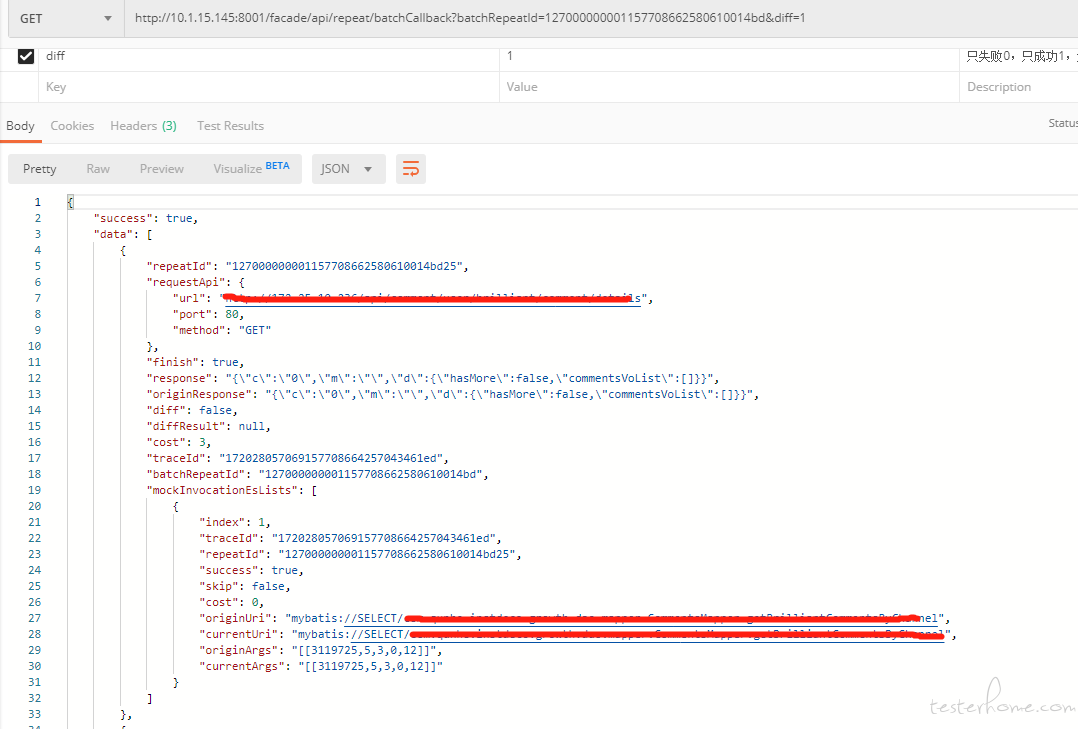Uncheck the diff parameter checkbox
1078x729 pixels.
click(x=26, y=56)
